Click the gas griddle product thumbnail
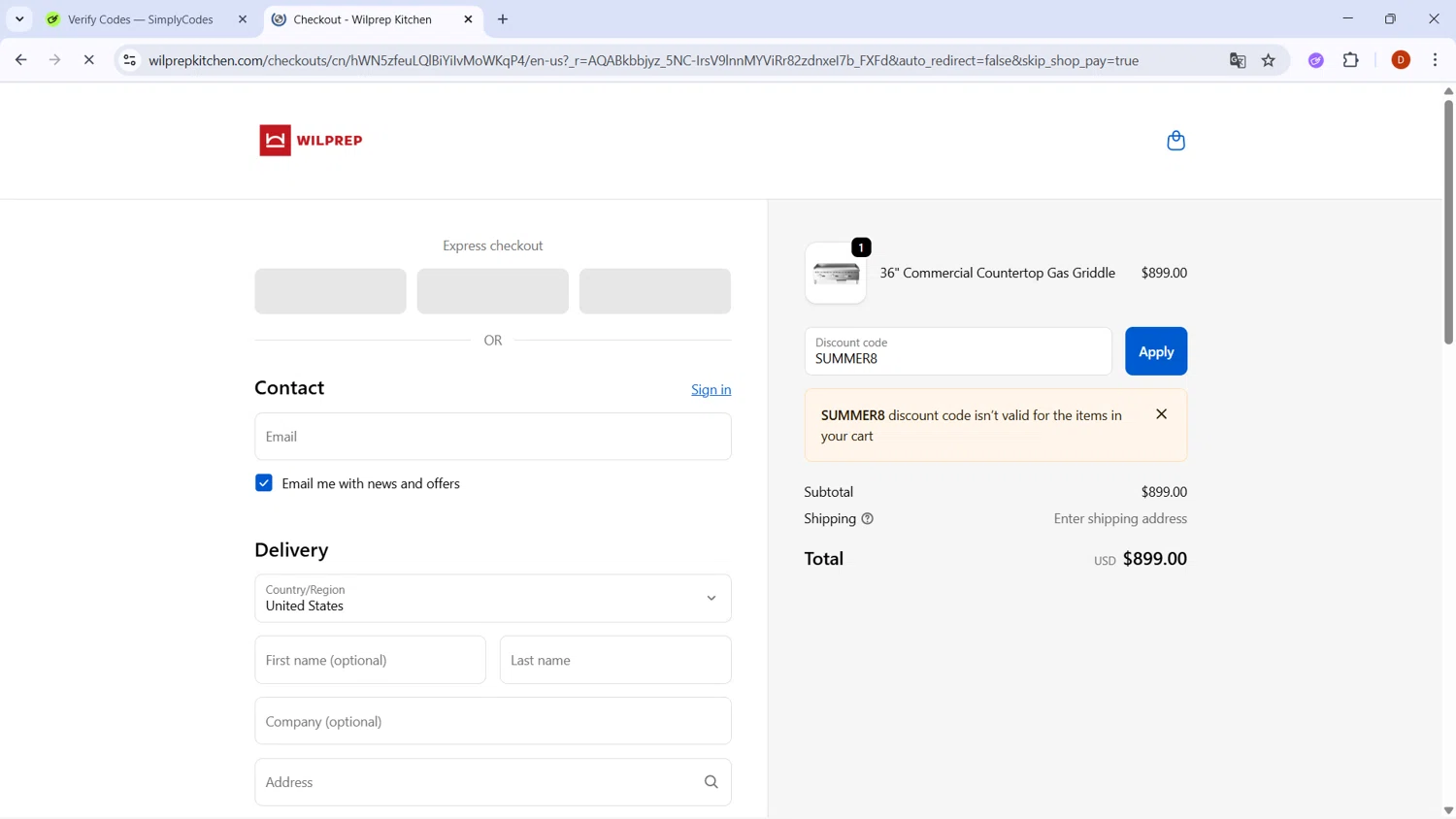The width and height of the screenshot is (1456, 819). tap(836, 274)
